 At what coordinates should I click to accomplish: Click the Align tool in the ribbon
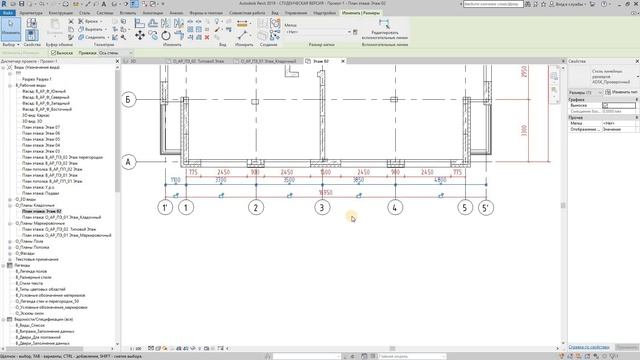tap(140, 23)
